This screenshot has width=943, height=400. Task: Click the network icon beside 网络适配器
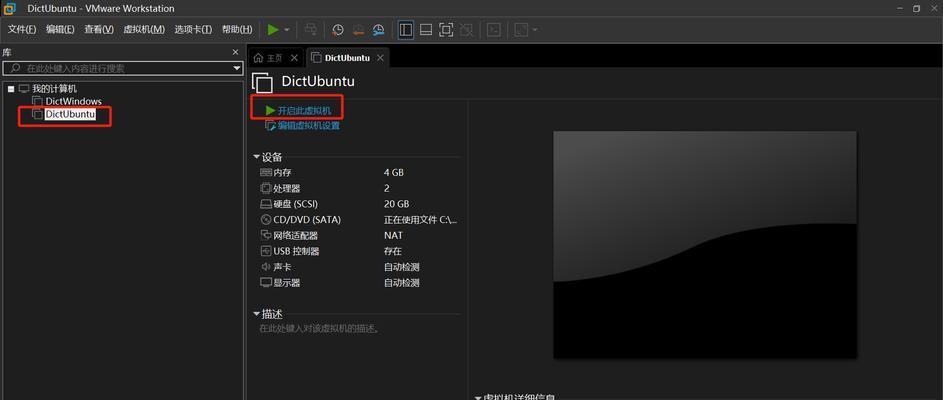(266, 235)
